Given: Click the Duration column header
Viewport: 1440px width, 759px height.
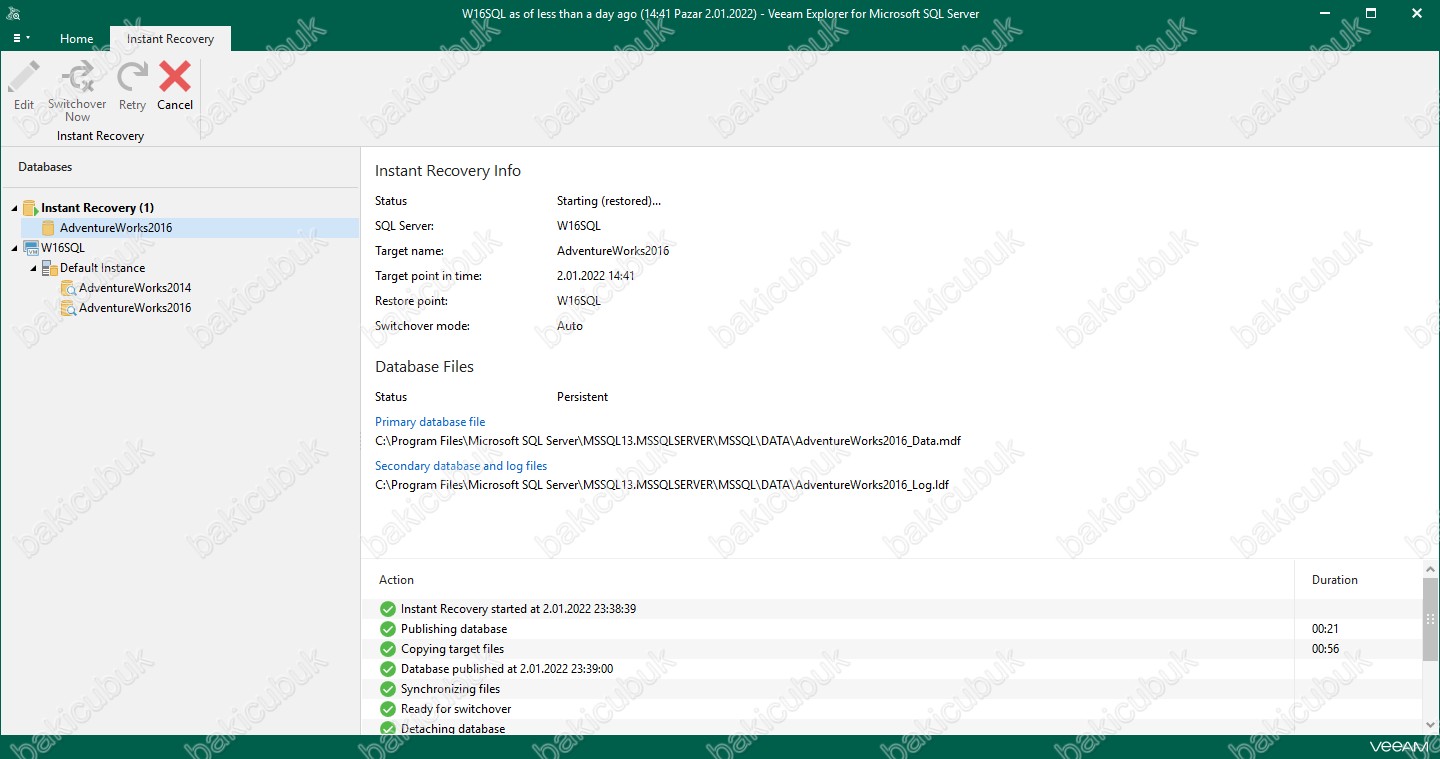Looking at the screenshot, I should click(x=1335, y=580).
